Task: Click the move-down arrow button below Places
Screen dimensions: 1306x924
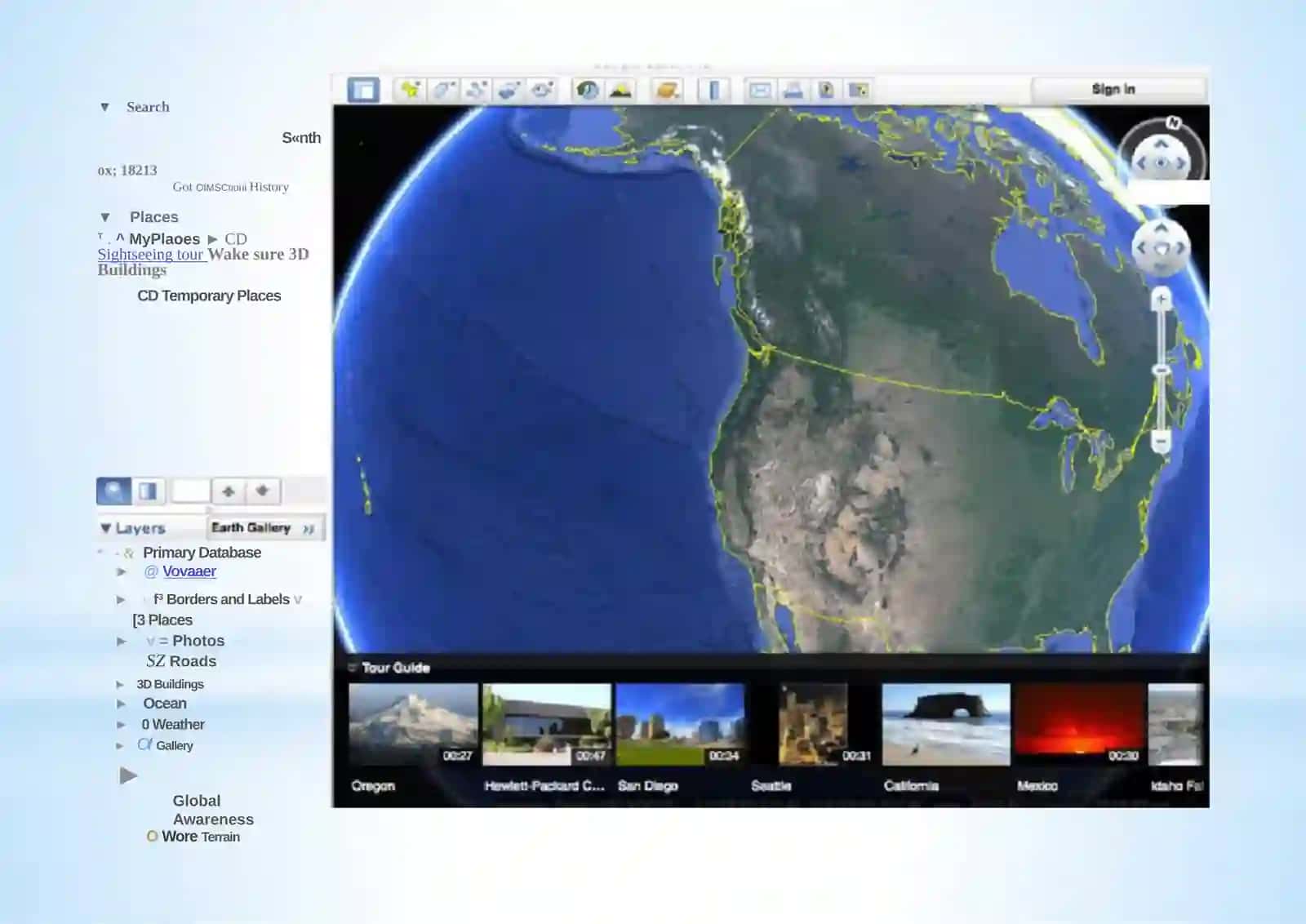Action: pos(263,491)
